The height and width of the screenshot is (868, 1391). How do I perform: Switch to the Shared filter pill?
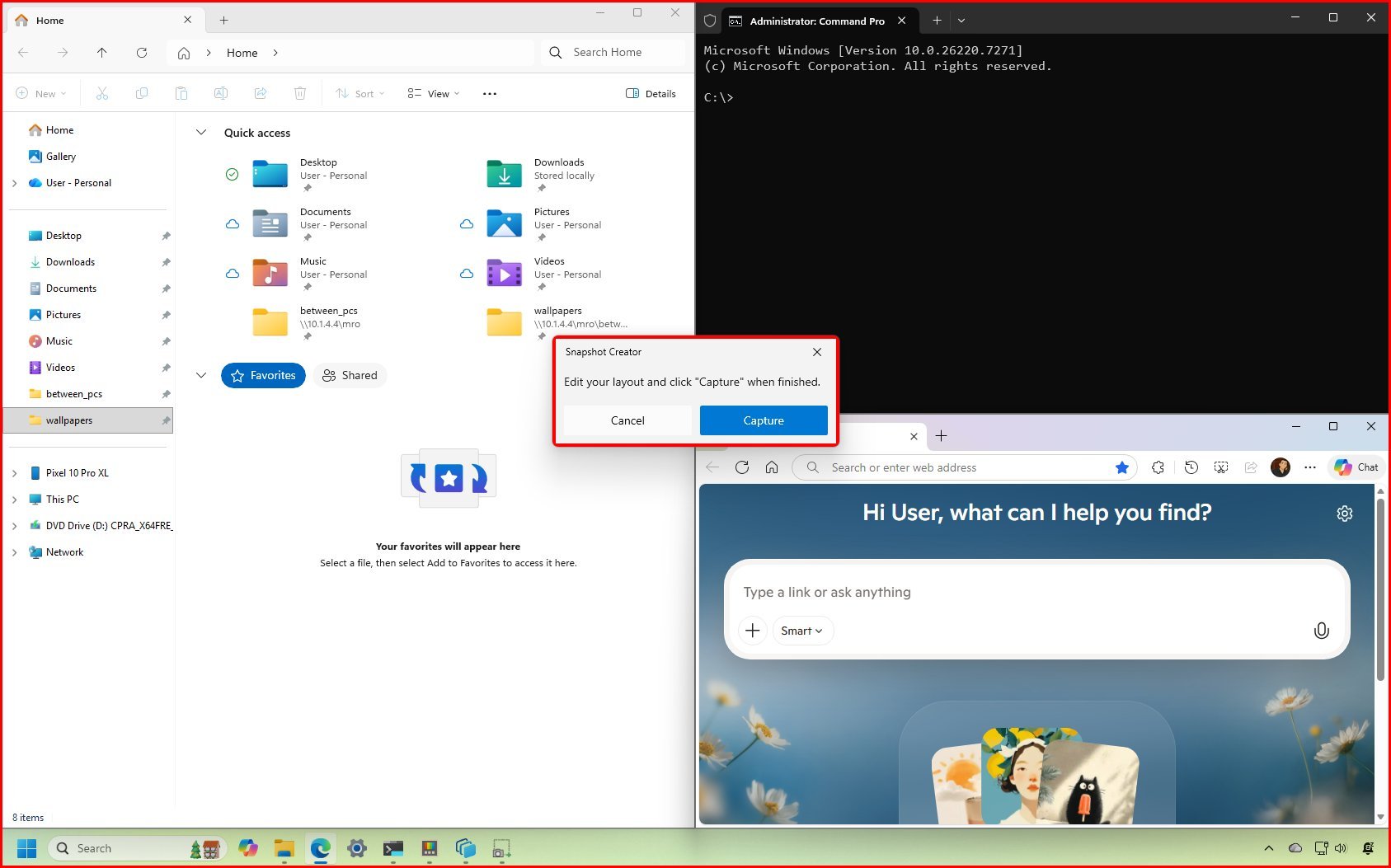tap(350, 375)
